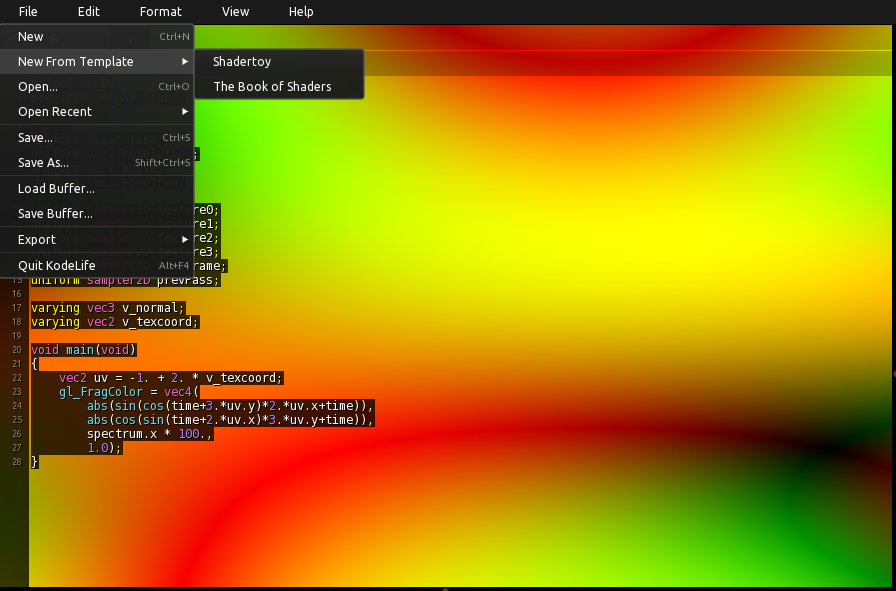Select Save Buffer... option
Viewport: 896px width, 591px height.
pos(97,214)
